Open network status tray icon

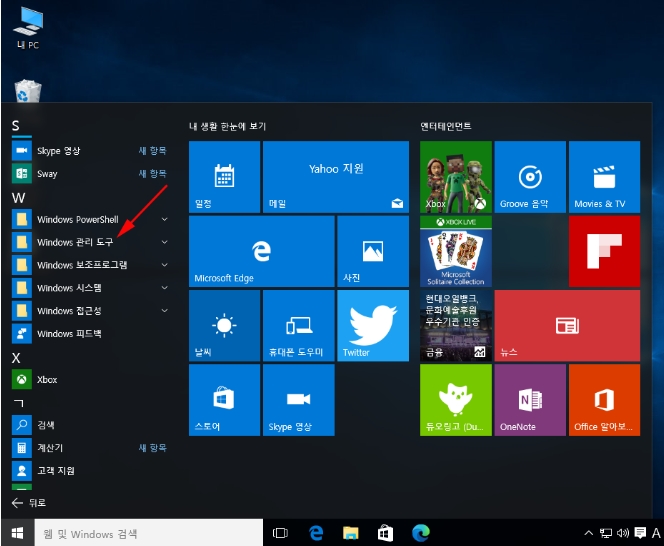tap(606, 533)
